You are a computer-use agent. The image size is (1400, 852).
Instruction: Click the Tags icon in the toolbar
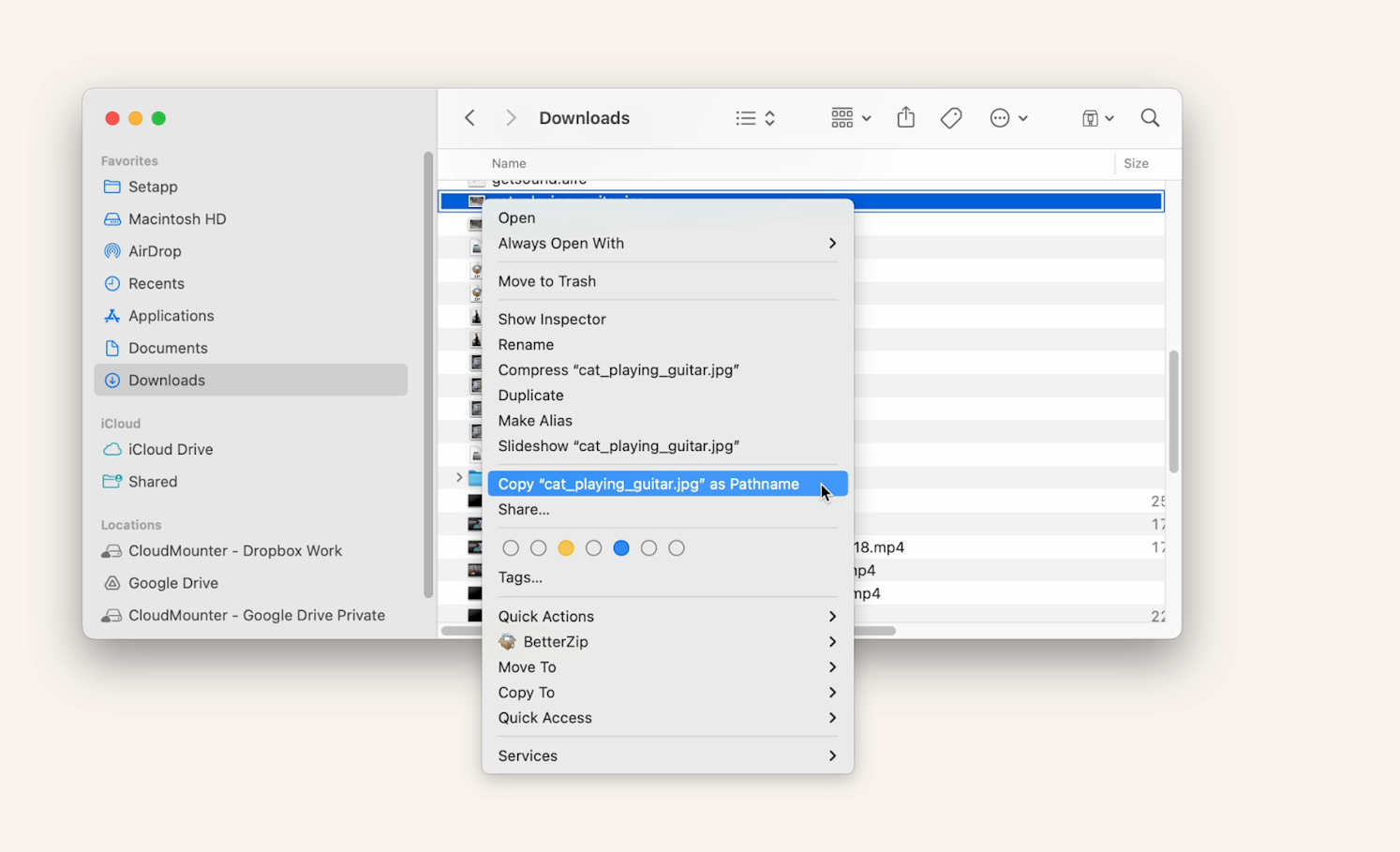tap(951, 117)
